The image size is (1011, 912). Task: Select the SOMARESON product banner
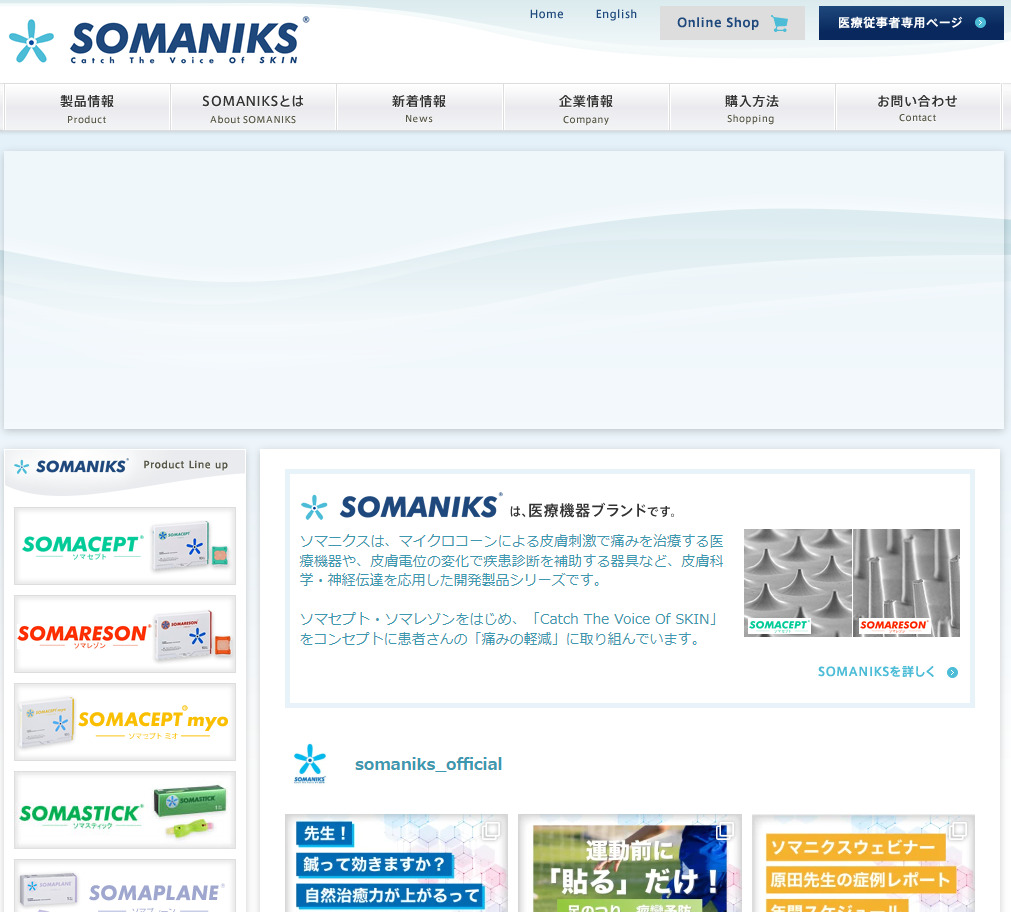click(x=125, y=634)
